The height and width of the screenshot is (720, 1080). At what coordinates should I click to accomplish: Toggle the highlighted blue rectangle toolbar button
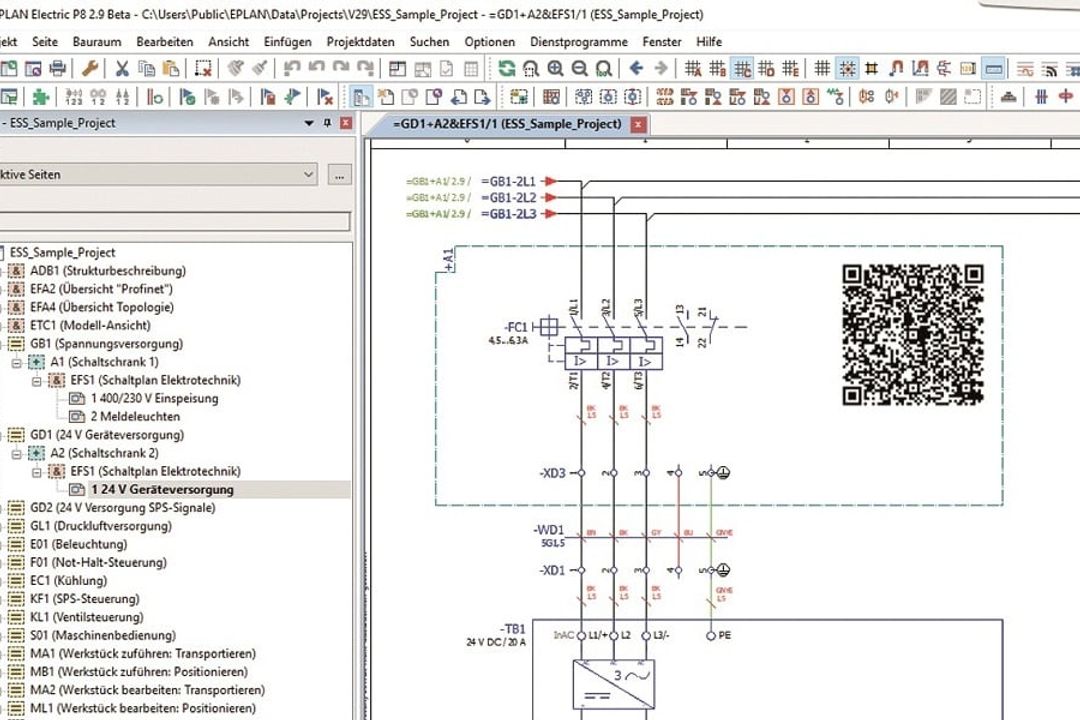993,68
